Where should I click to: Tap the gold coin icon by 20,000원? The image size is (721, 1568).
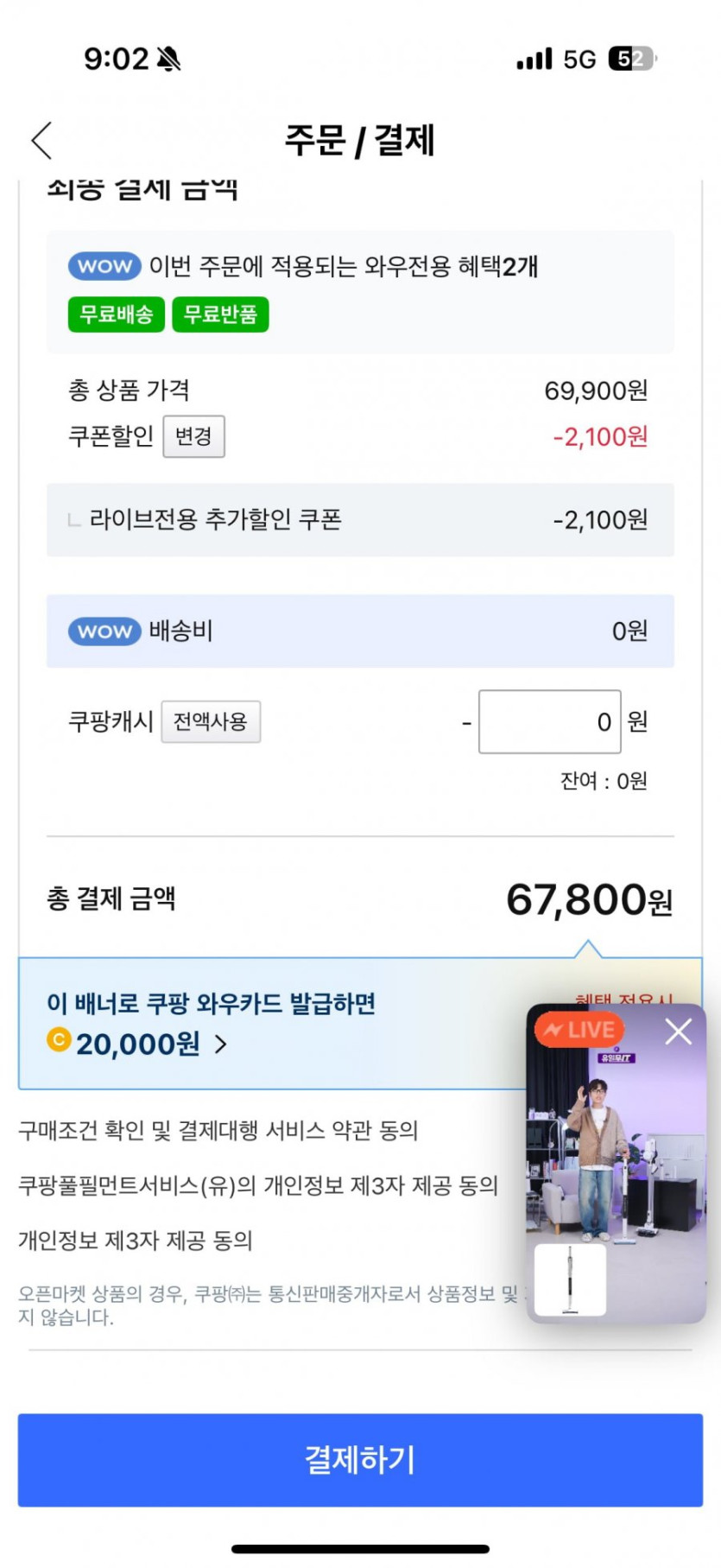[59, 1039]
